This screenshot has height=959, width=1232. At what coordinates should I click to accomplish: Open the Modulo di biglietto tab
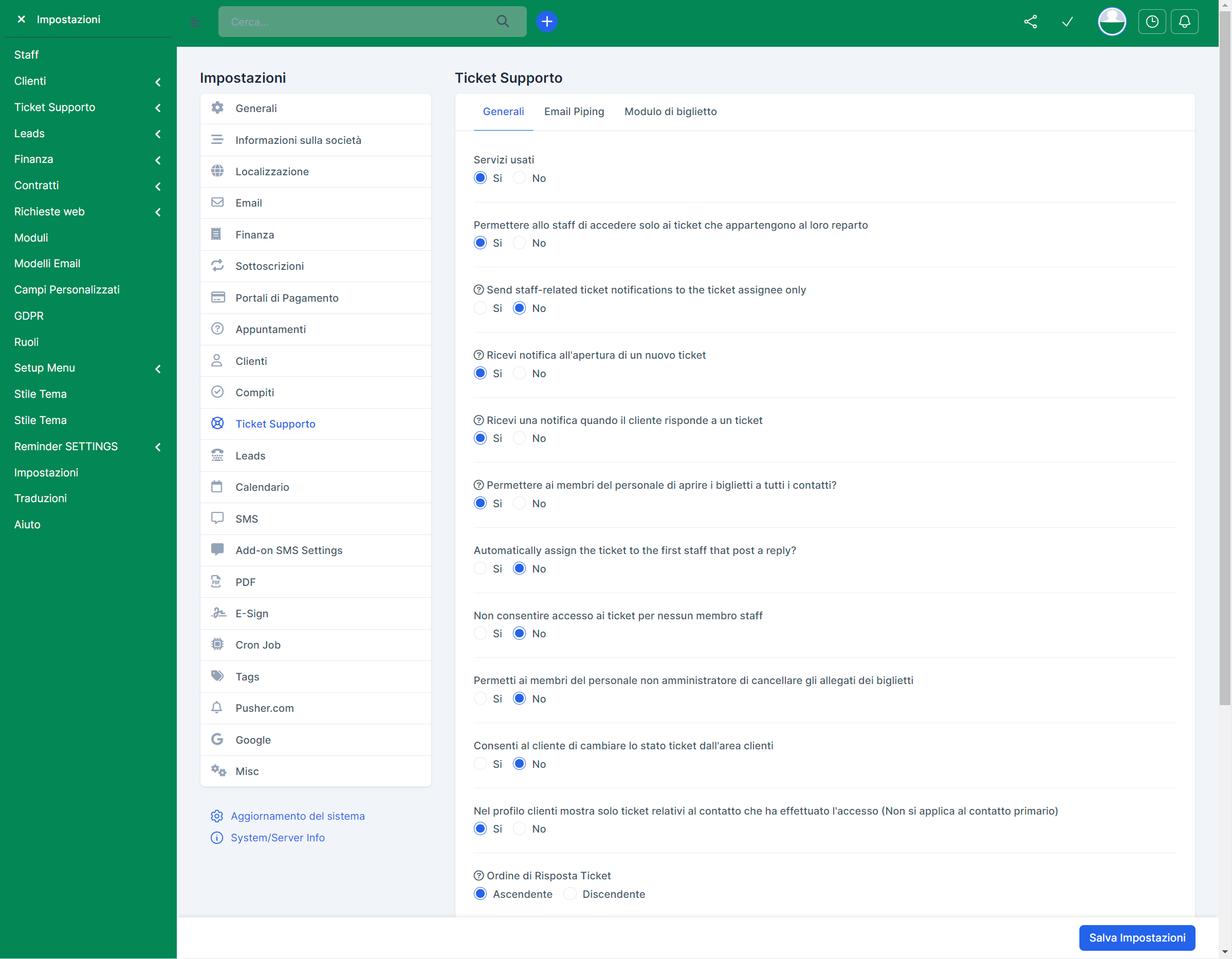pos(670,111)
